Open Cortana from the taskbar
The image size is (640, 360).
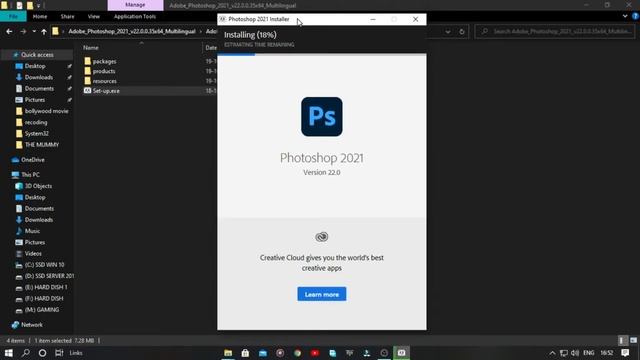(42, 353)
